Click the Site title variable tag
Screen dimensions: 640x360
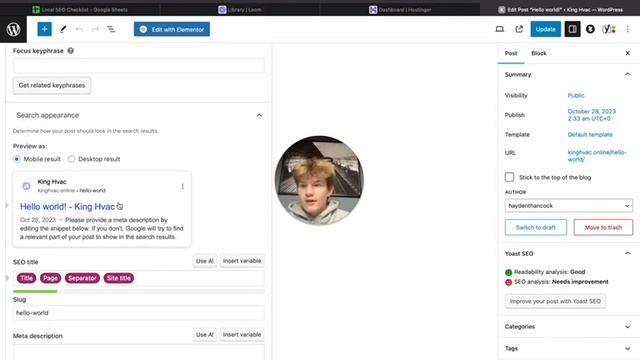(119, 278)
